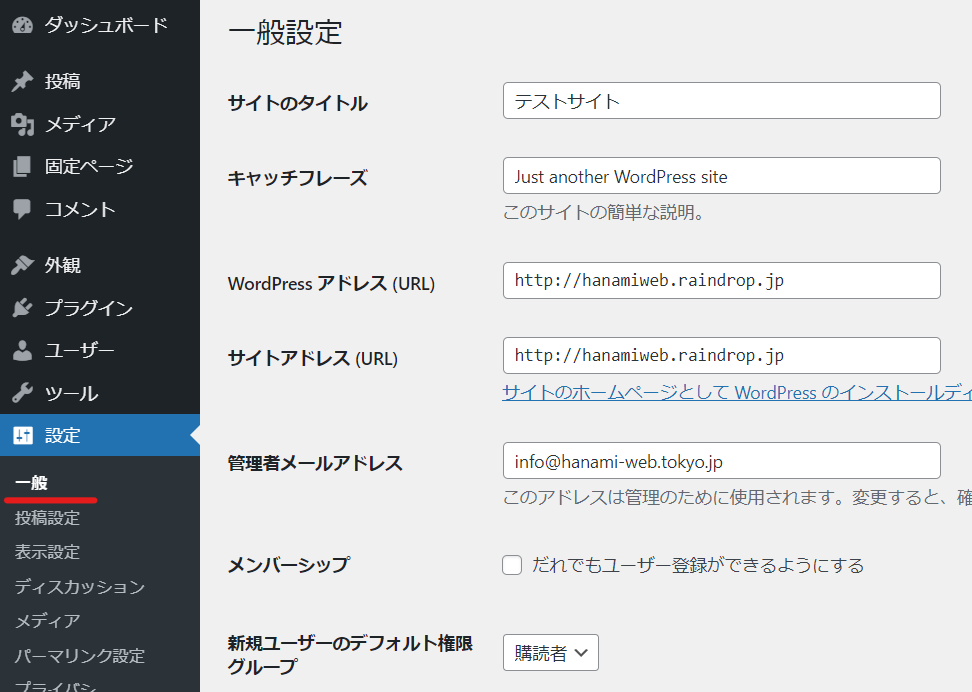
Task: Click the Site Title input field
Action: [x=722, y=100]
